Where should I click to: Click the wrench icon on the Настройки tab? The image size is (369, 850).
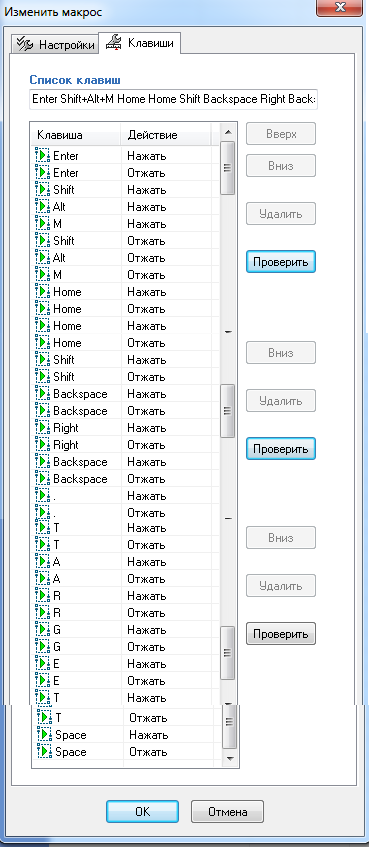point(25,44)
